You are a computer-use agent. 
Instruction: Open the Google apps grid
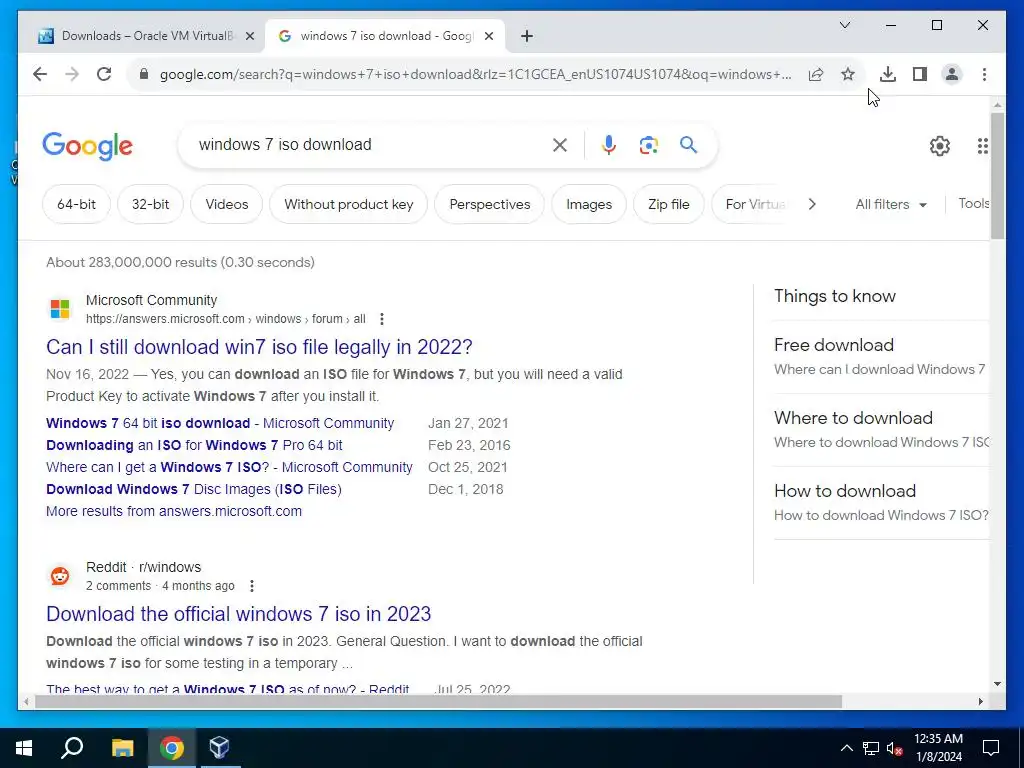tap(982, 146)
